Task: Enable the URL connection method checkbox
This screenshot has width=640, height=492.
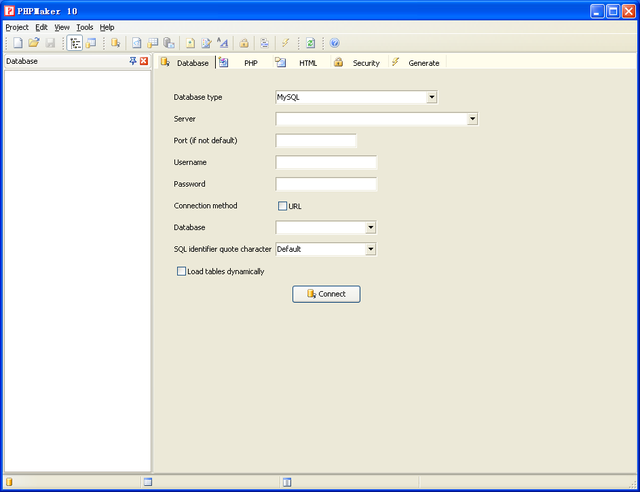Action: [282, 206]
